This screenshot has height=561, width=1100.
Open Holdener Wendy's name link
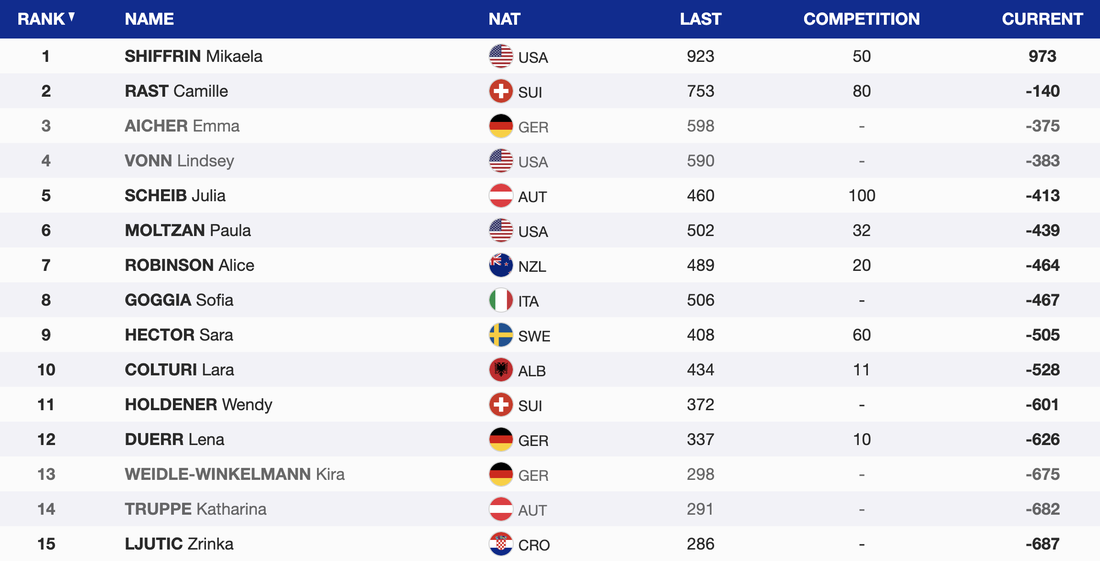coord(198,404)
